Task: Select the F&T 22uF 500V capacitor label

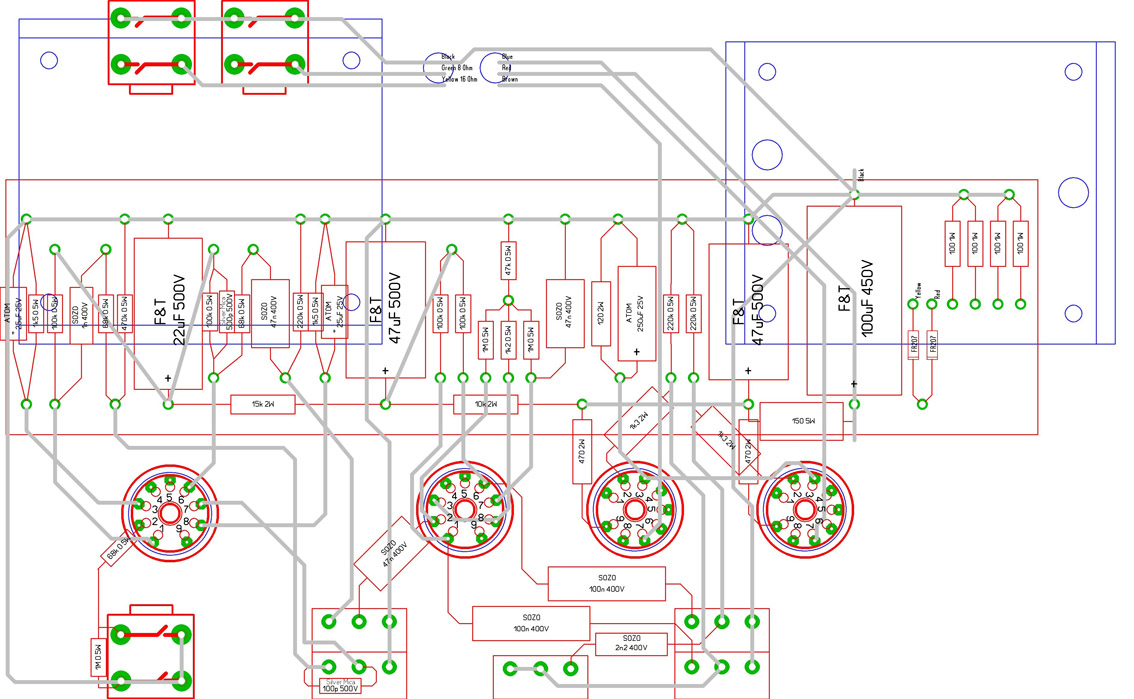Action: tap(169, 311)
